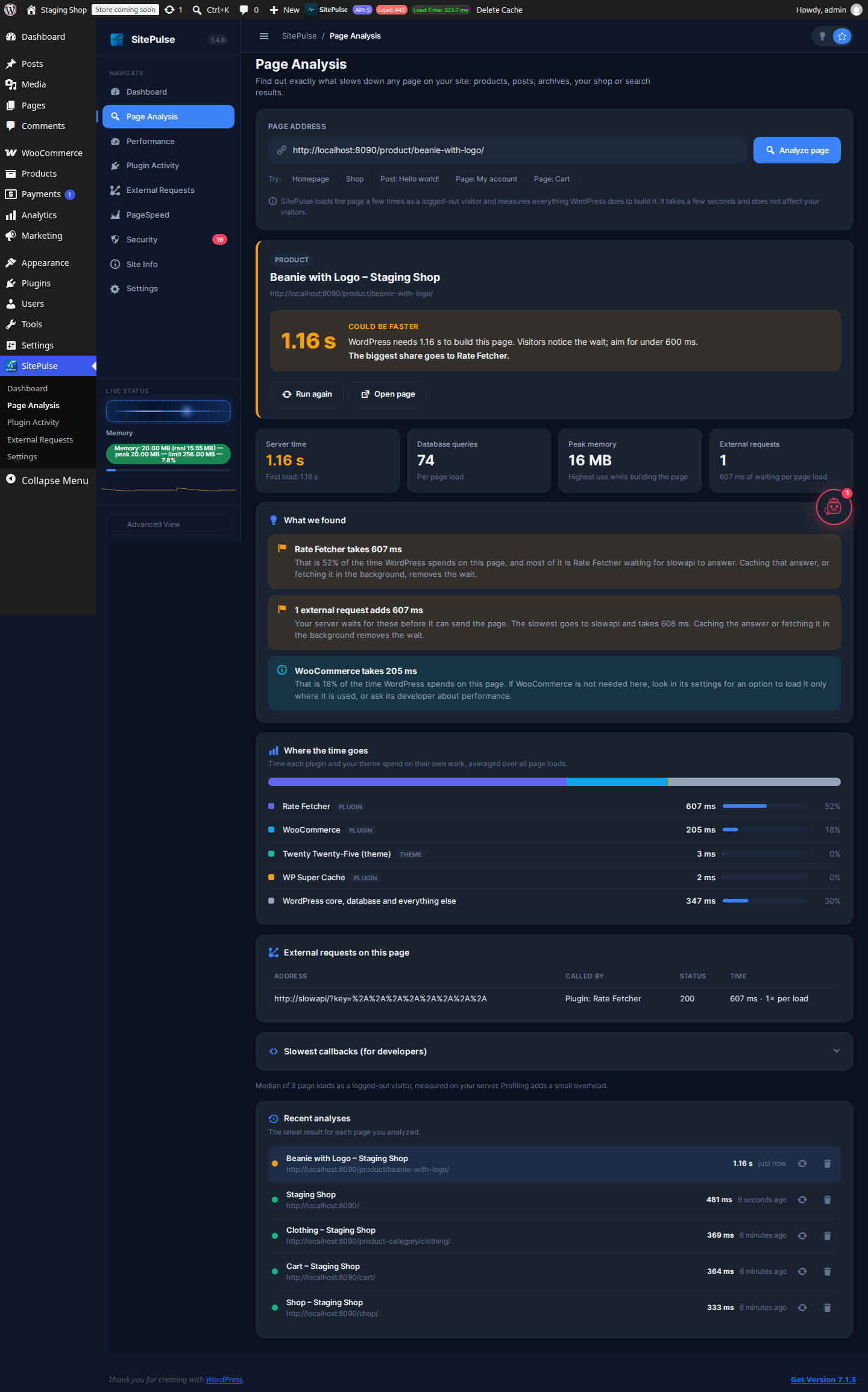
Task: Click Delete Cache in admin bar
Action: tap(499, 10)
